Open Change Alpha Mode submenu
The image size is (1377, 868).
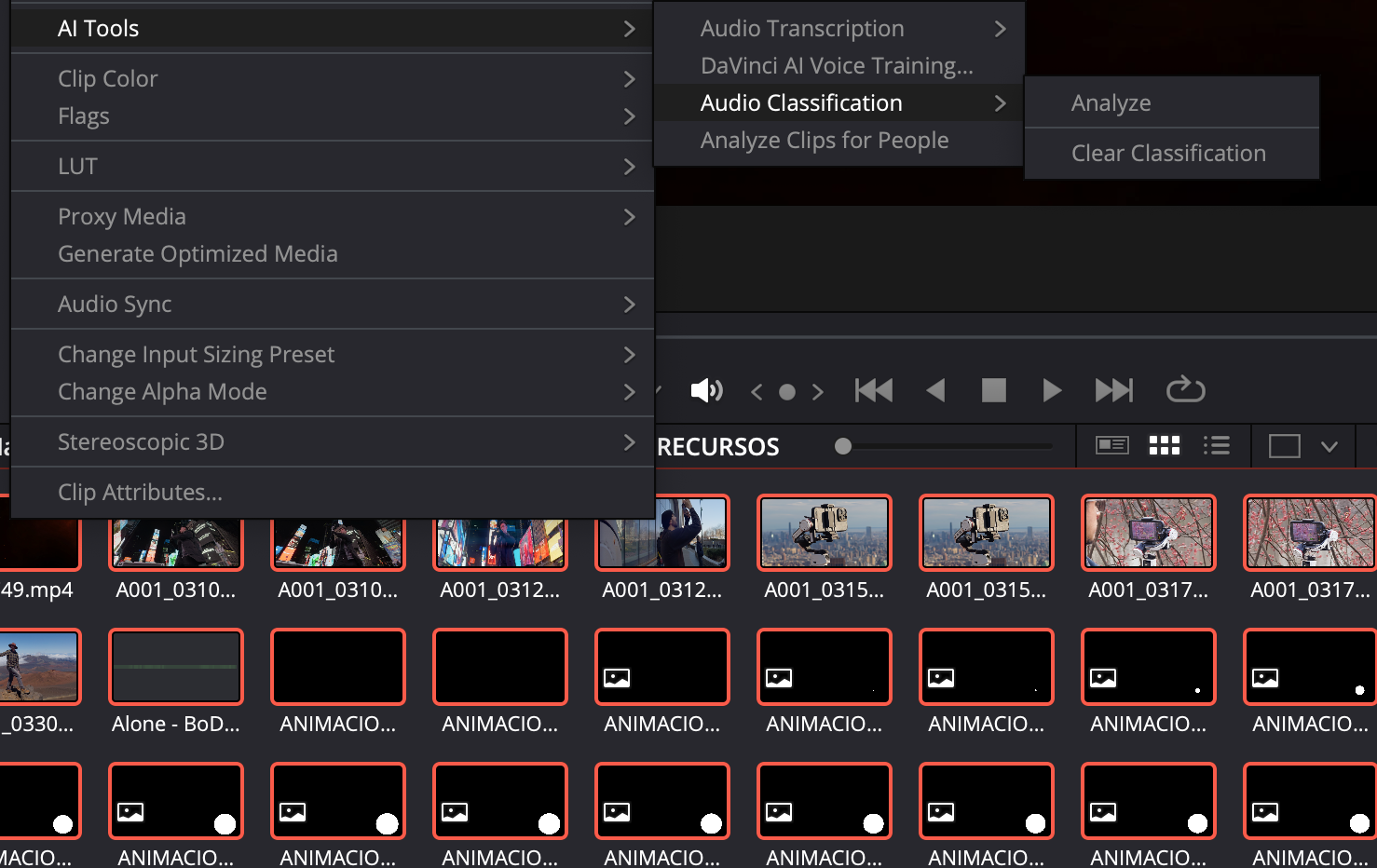(333, 392)
